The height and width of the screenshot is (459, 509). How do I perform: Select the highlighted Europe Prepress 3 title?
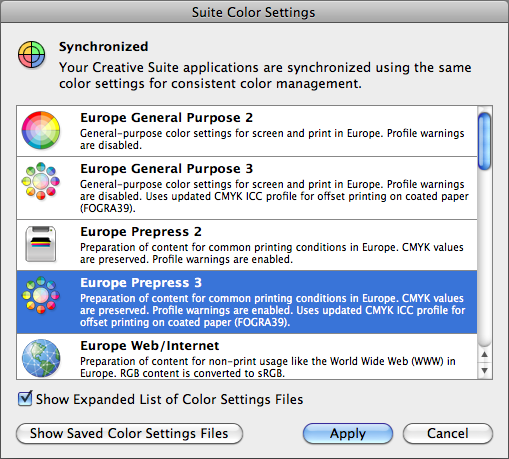click(x=141, y=283)
